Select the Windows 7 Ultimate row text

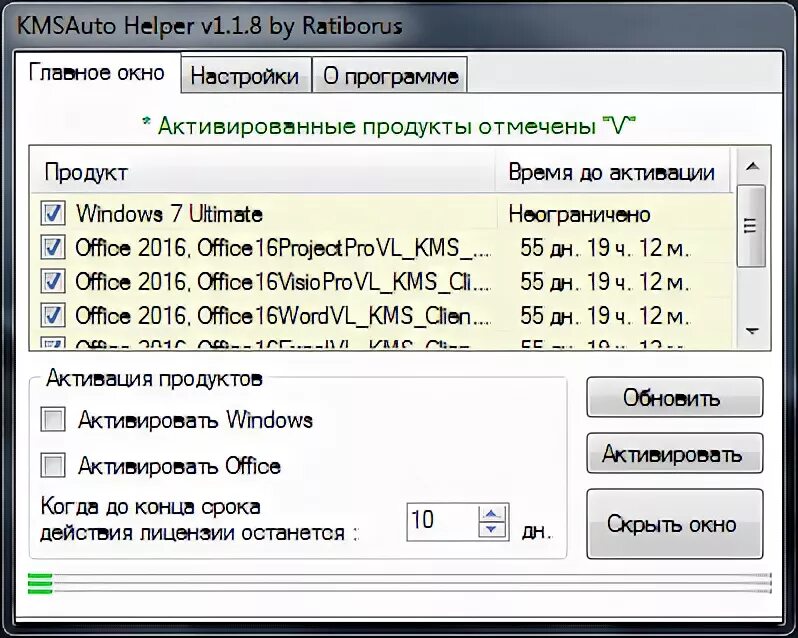169,214
